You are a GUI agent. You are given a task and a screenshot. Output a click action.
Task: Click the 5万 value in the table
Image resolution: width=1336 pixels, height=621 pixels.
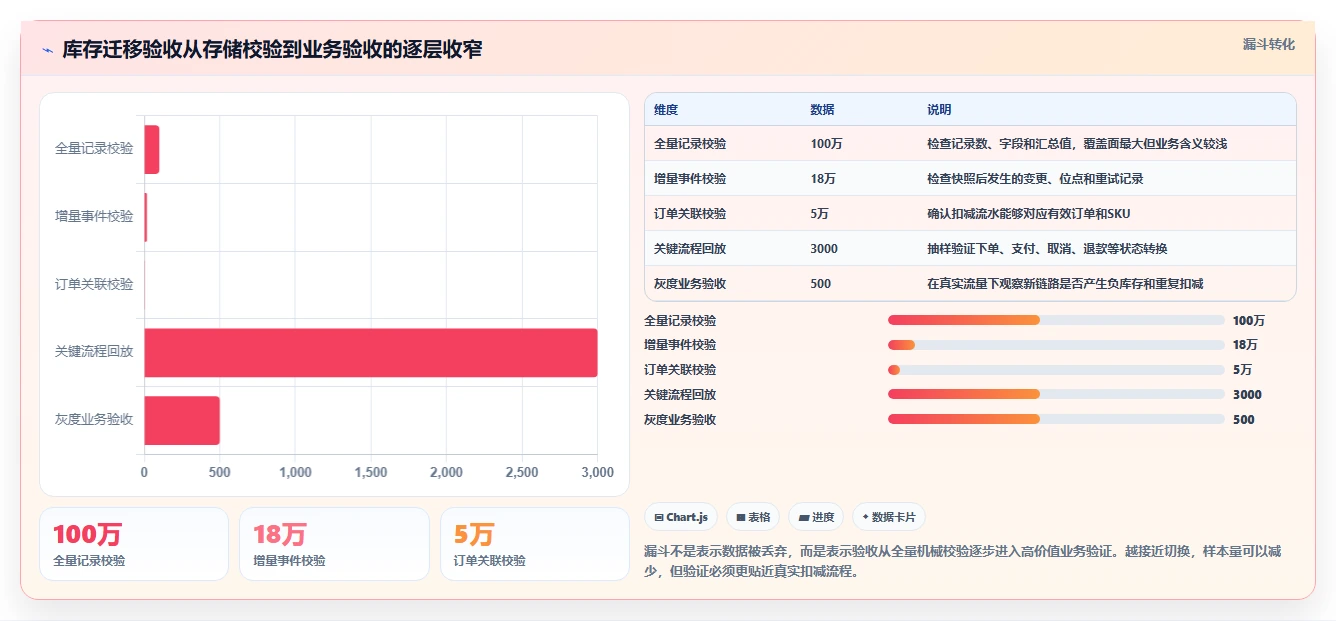820,214
